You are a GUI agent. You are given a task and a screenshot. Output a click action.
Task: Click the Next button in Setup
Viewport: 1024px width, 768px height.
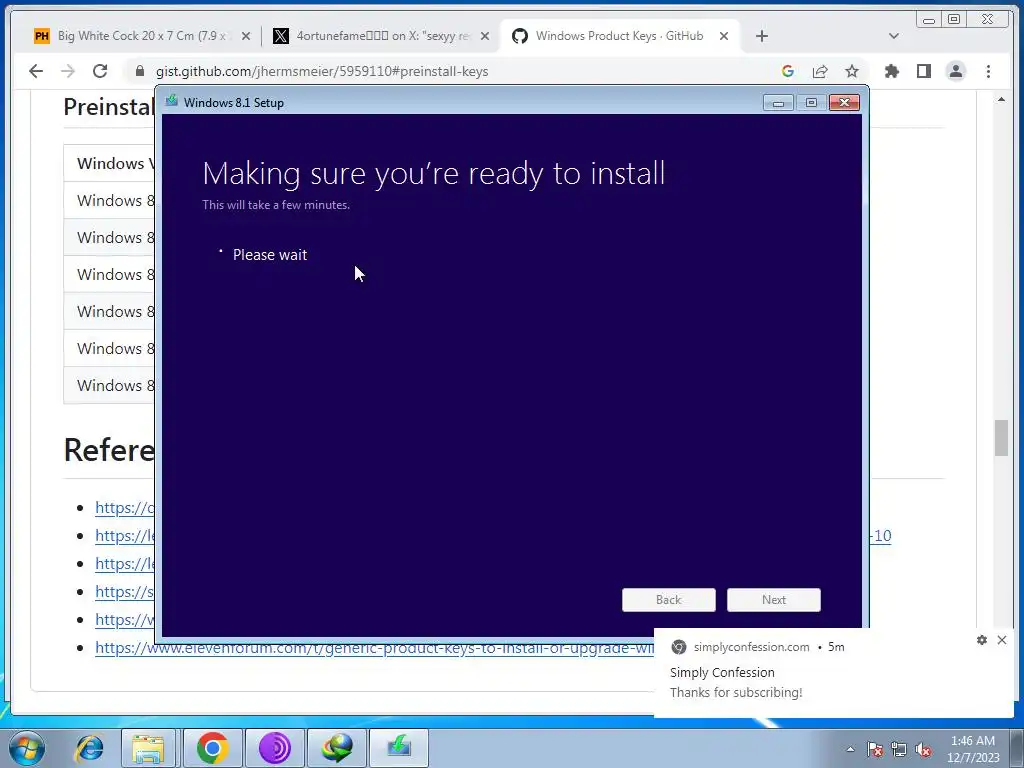pos(774,600)
